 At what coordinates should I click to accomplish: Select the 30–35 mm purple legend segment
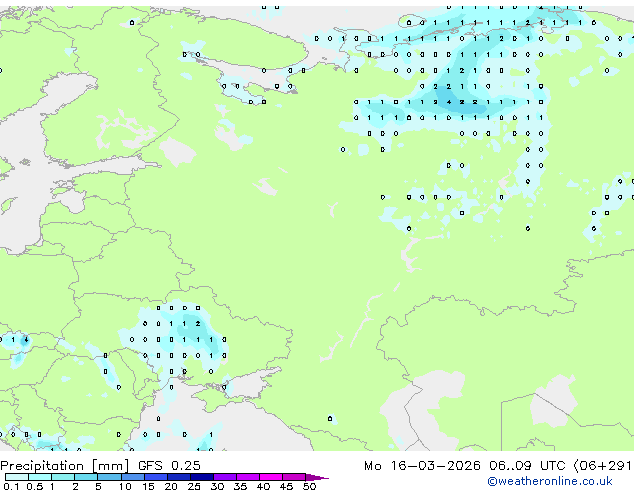point(225,477)
